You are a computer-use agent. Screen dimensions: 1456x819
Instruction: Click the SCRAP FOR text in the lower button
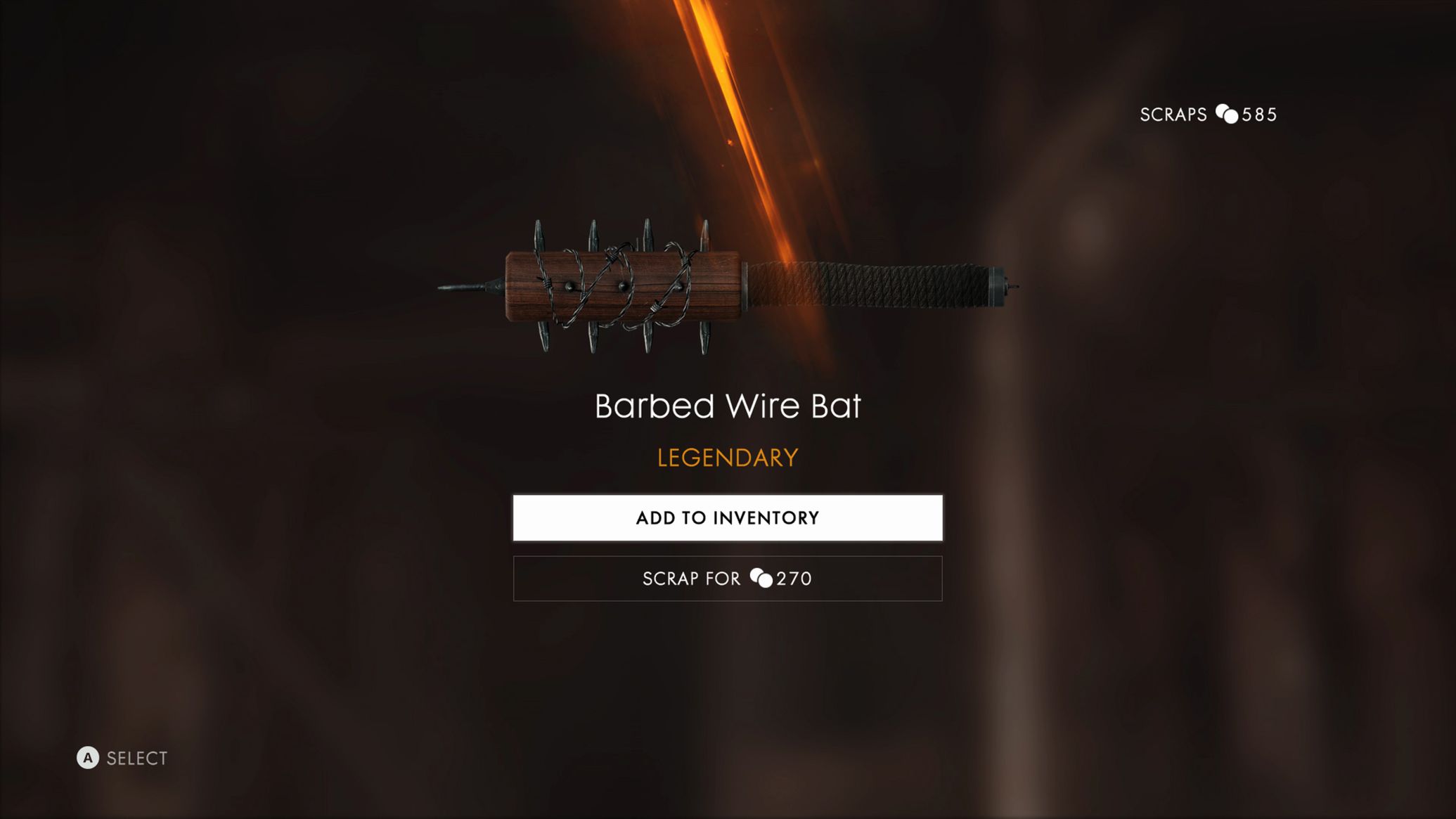[x=691, y=579]
